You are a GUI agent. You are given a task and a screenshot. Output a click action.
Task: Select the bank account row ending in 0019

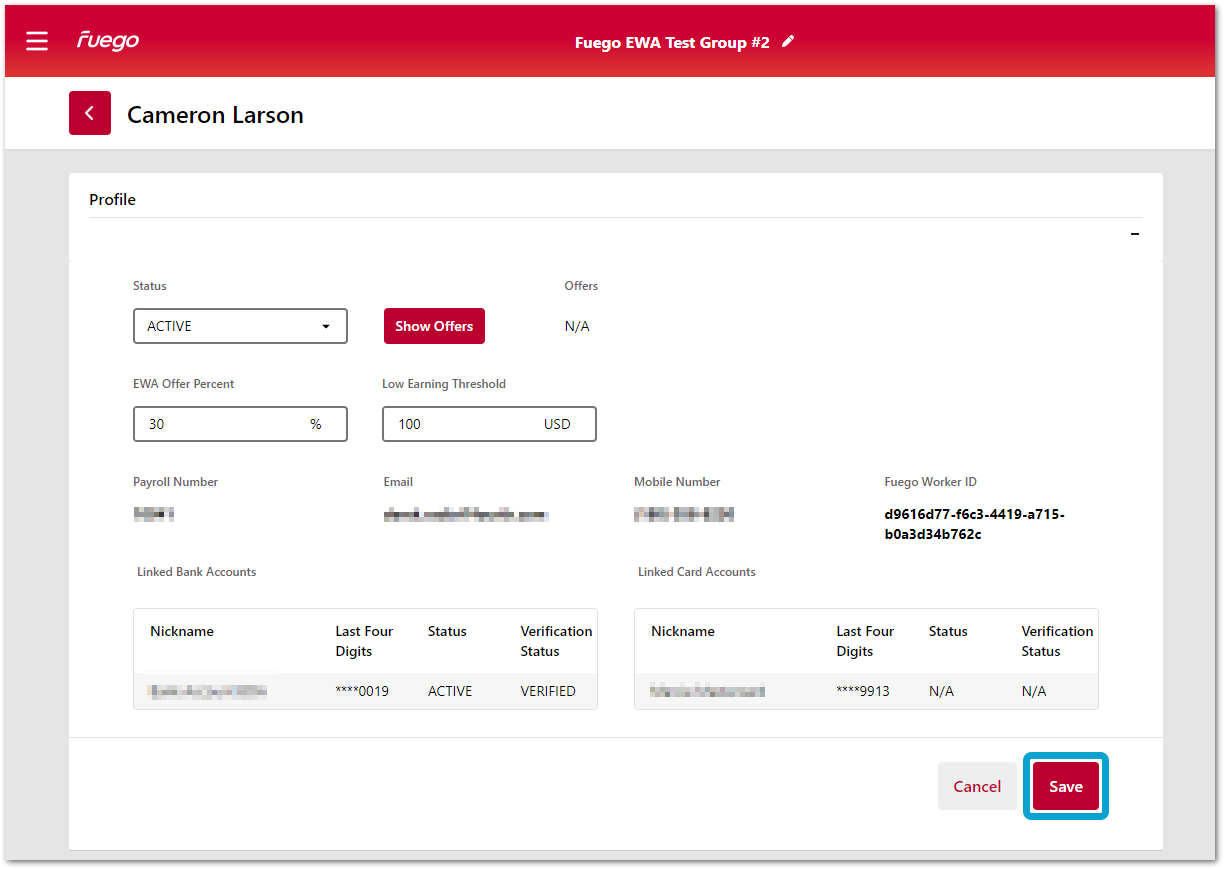pyautogui.click(x=365, y=691)
